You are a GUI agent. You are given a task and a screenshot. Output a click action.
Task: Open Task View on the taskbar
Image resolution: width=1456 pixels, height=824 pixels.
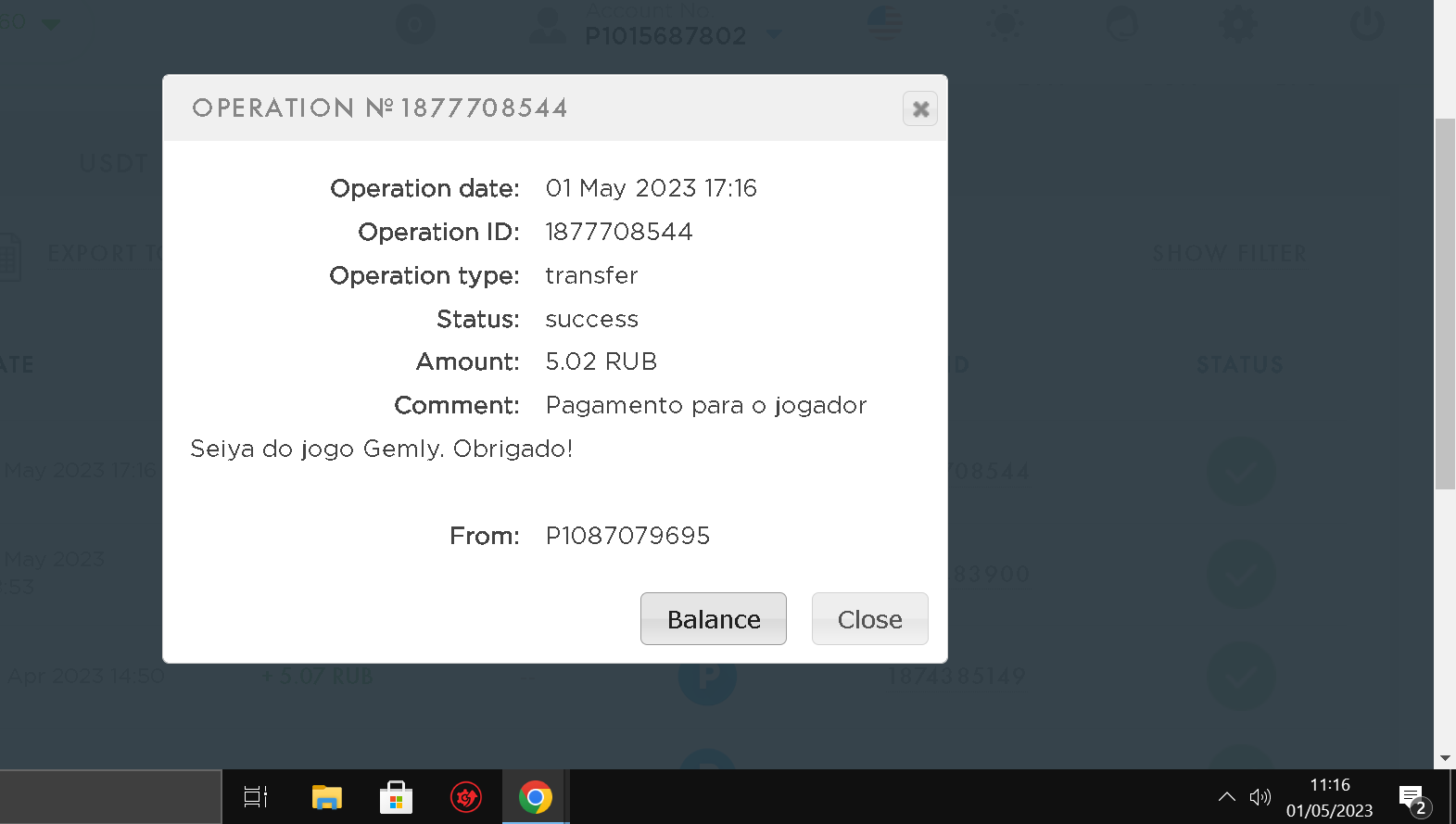tap(256, 797)
